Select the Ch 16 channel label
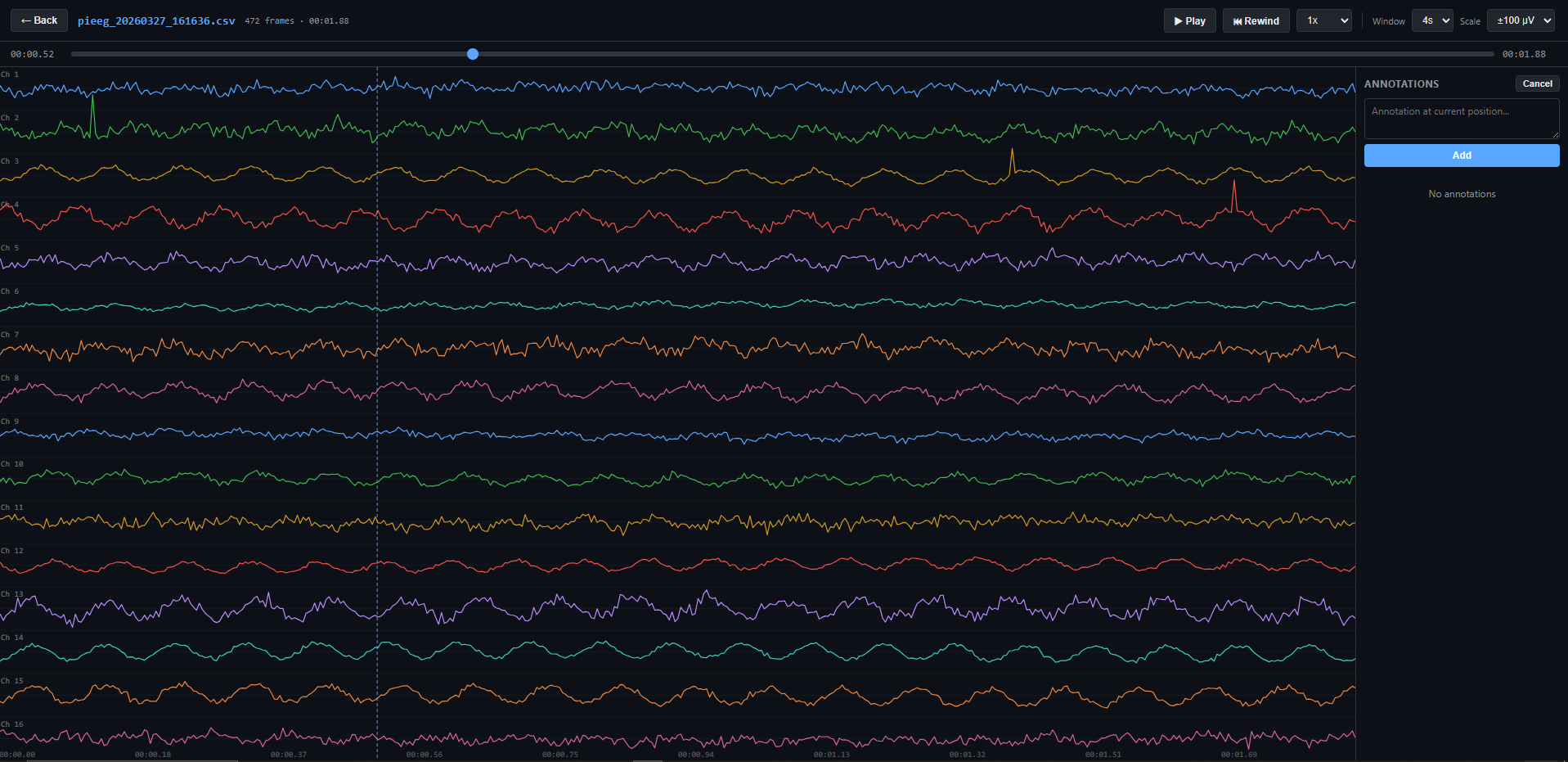The height and width of the screenshot is (762, 1568). 12,724
